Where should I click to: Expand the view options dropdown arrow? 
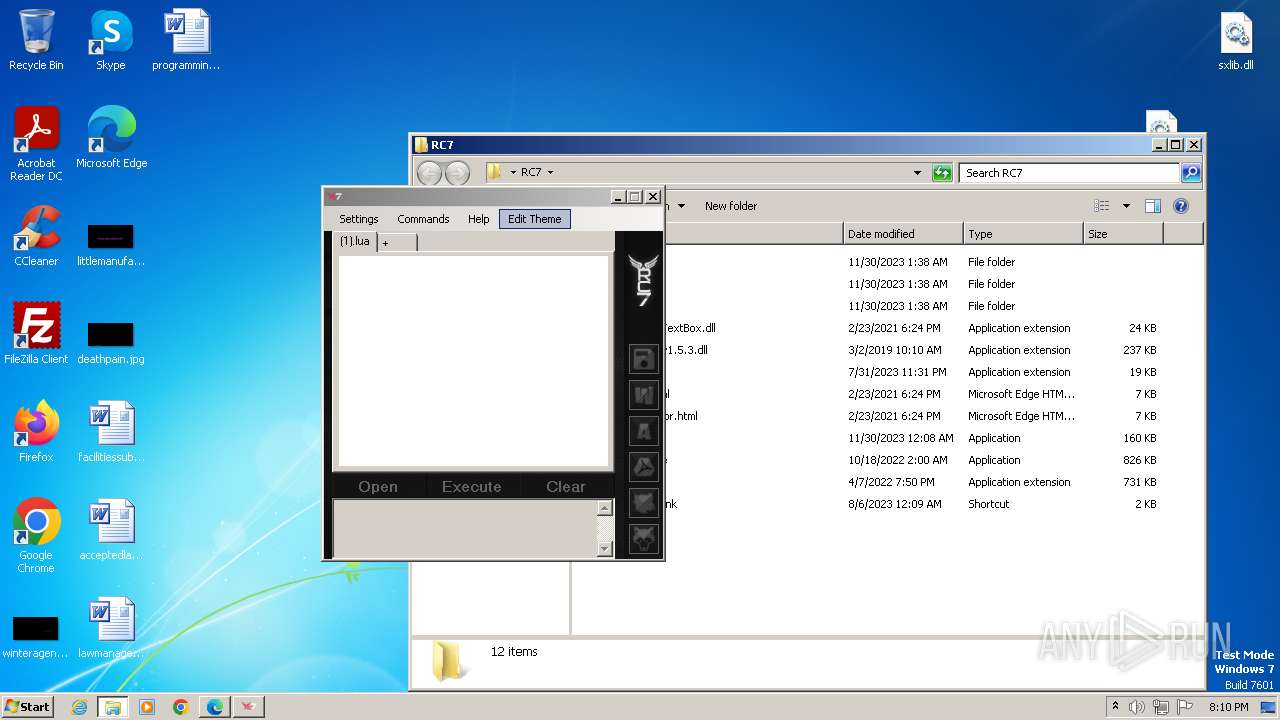[x=1126, y=206]
